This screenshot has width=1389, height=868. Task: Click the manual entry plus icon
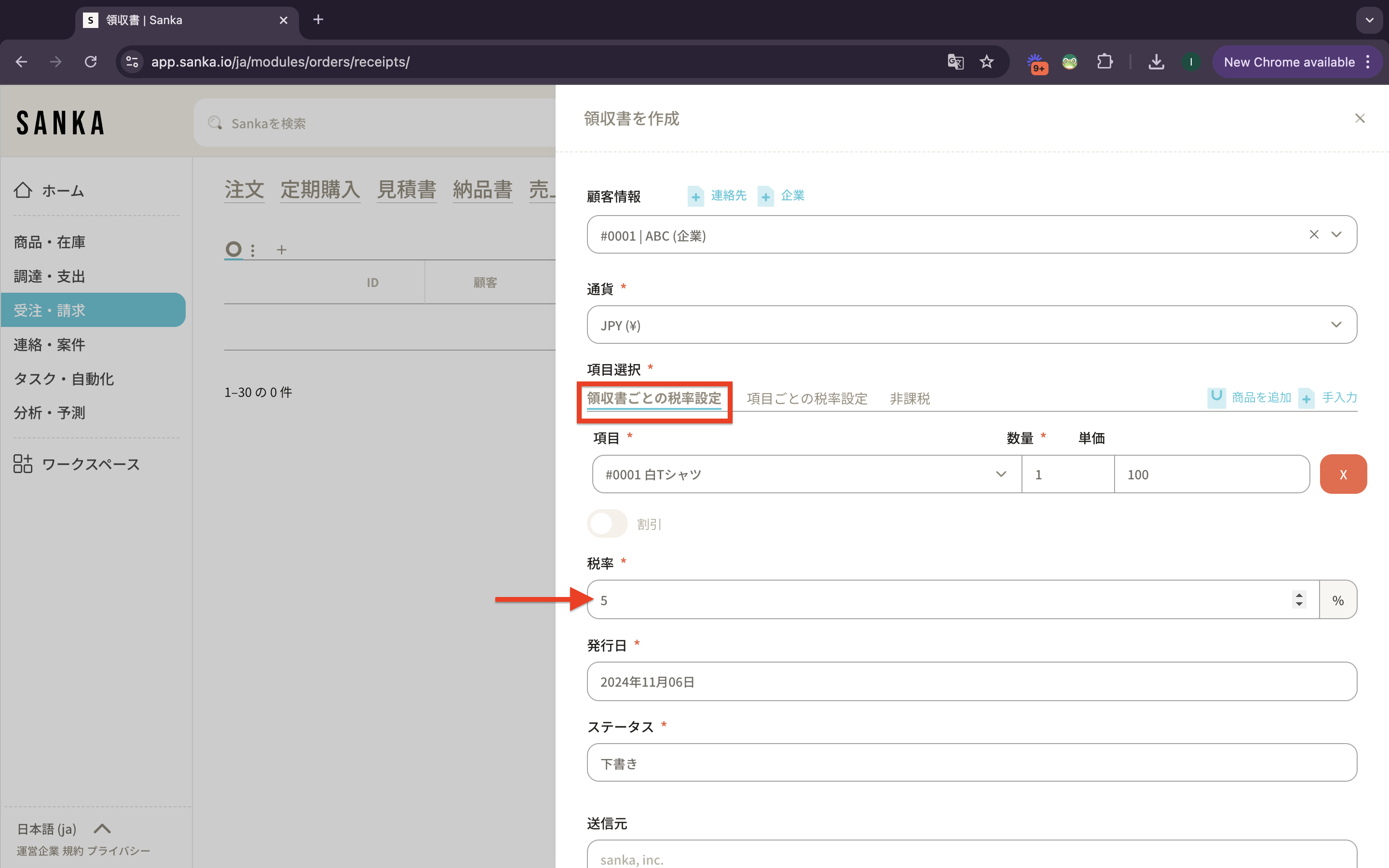tap(1307, 398)
